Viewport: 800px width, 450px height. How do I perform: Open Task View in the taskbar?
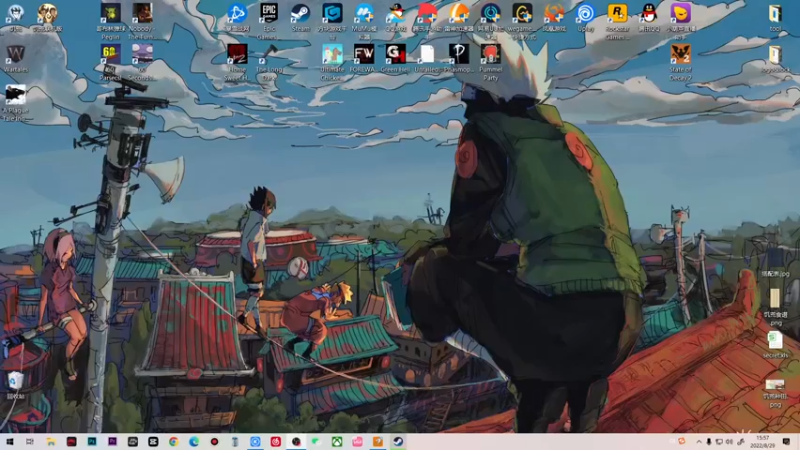click(x=30, y=442)
